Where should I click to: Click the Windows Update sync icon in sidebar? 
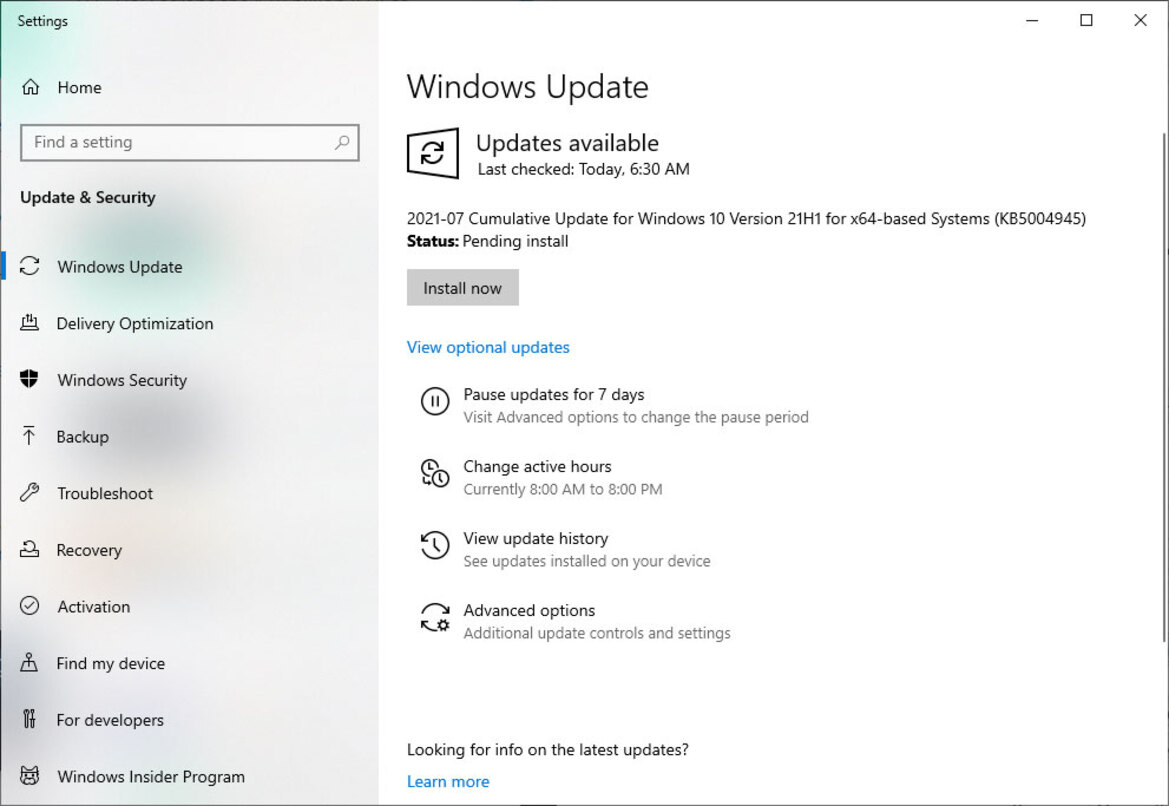(x=30, y=266)
